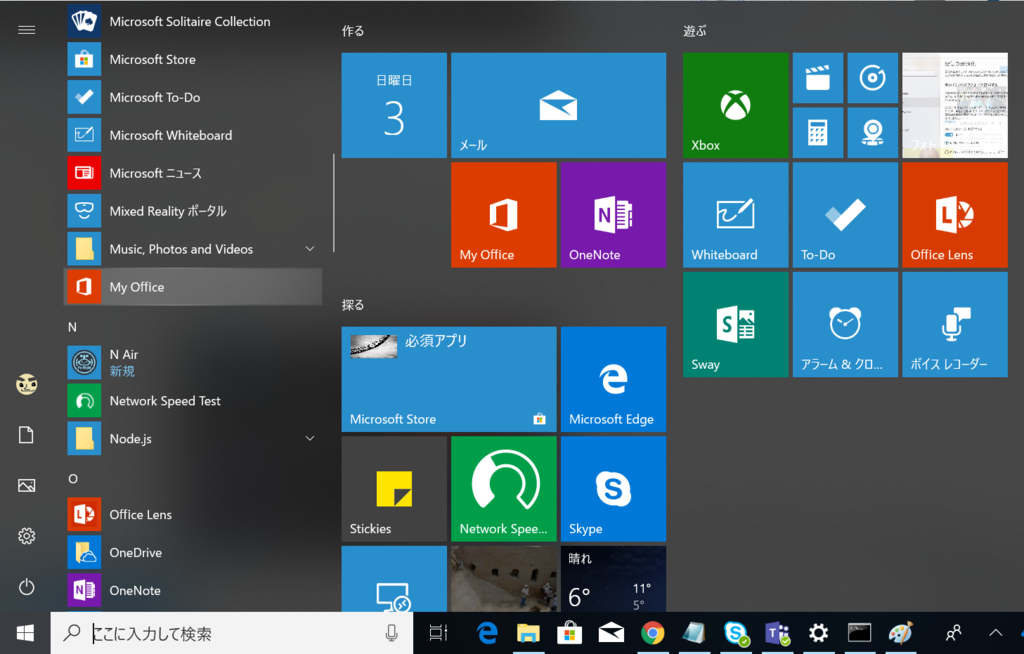Viewport: 1024px width, 654px height.
Task: Open Edge from the taskbar
Action: [x=487, y=633]
